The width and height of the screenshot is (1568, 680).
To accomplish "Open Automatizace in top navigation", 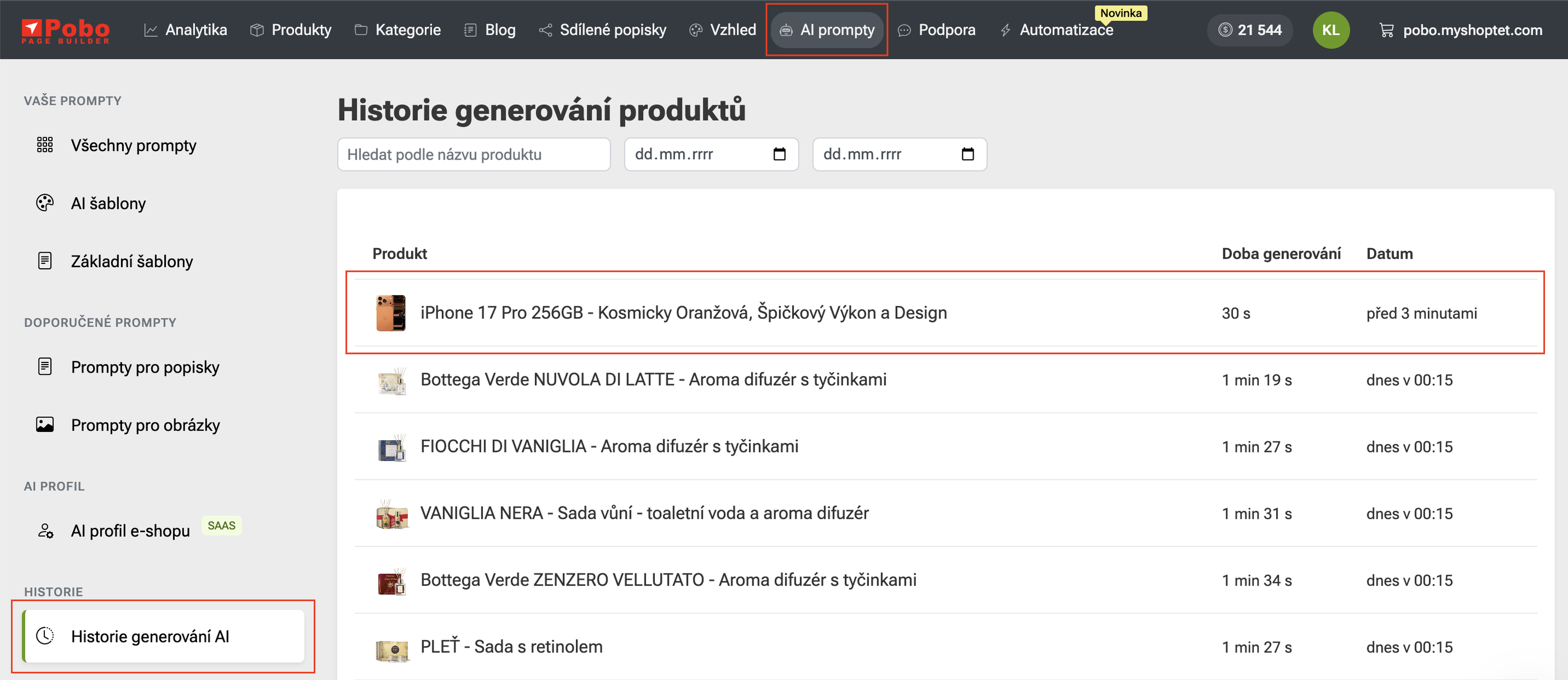I will point(1056,30).
